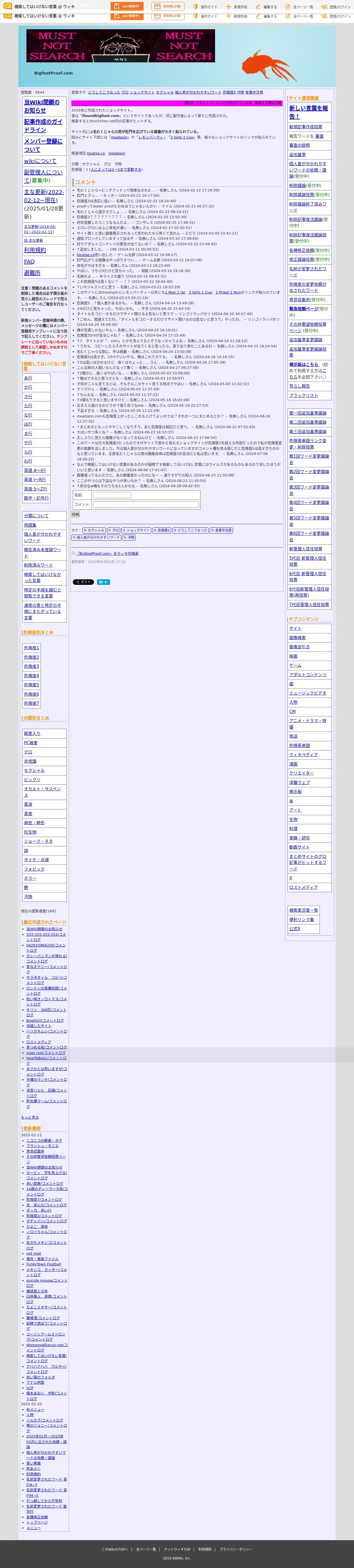Viewport: 354px width, 1568px height.
Task: Open the ジョーク・ネタ category
Action: click(38, 841)
